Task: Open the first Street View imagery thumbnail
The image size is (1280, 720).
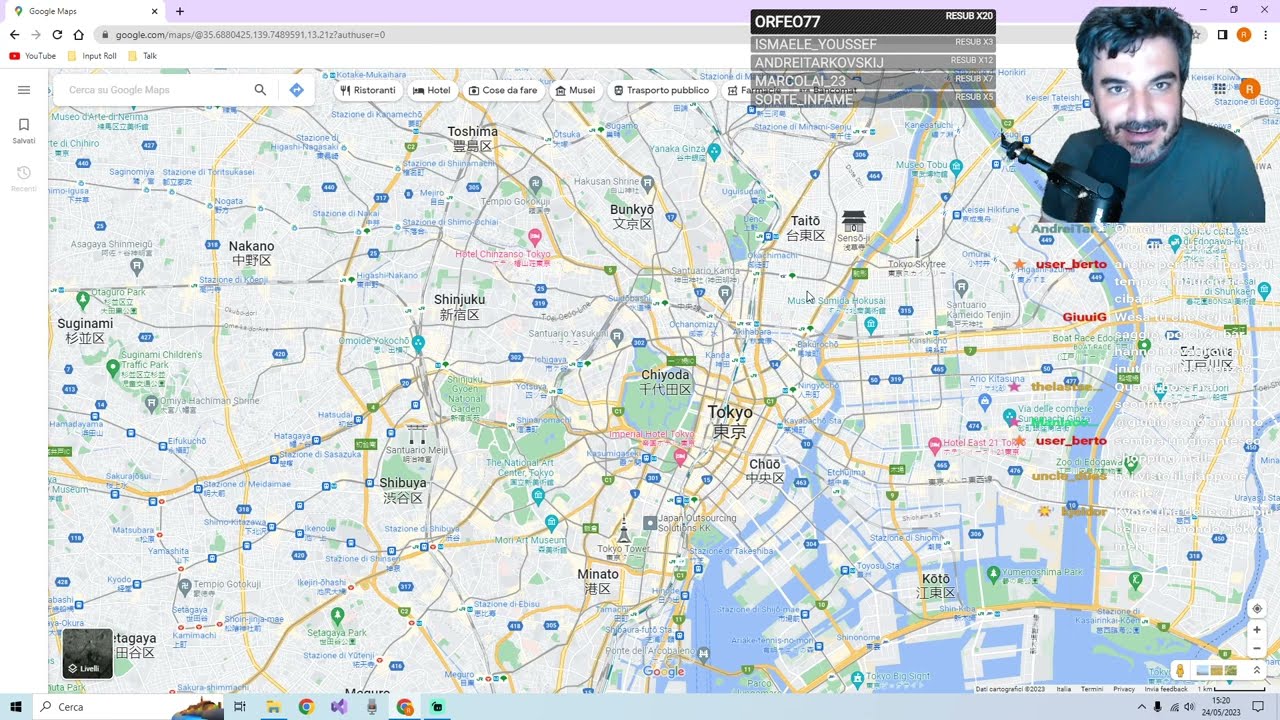Action: [1202, 671]
